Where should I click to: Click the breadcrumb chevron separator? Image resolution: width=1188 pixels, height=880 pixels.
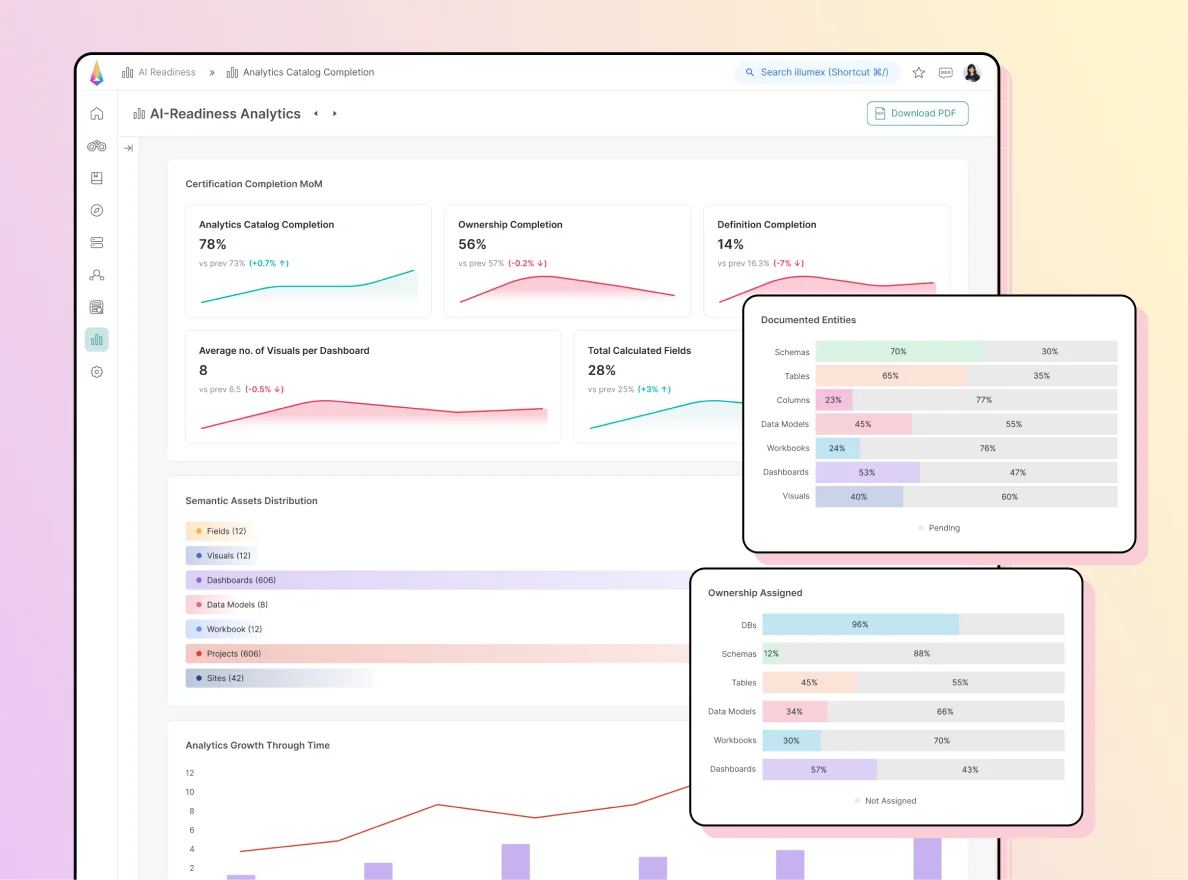coord(211,74)
